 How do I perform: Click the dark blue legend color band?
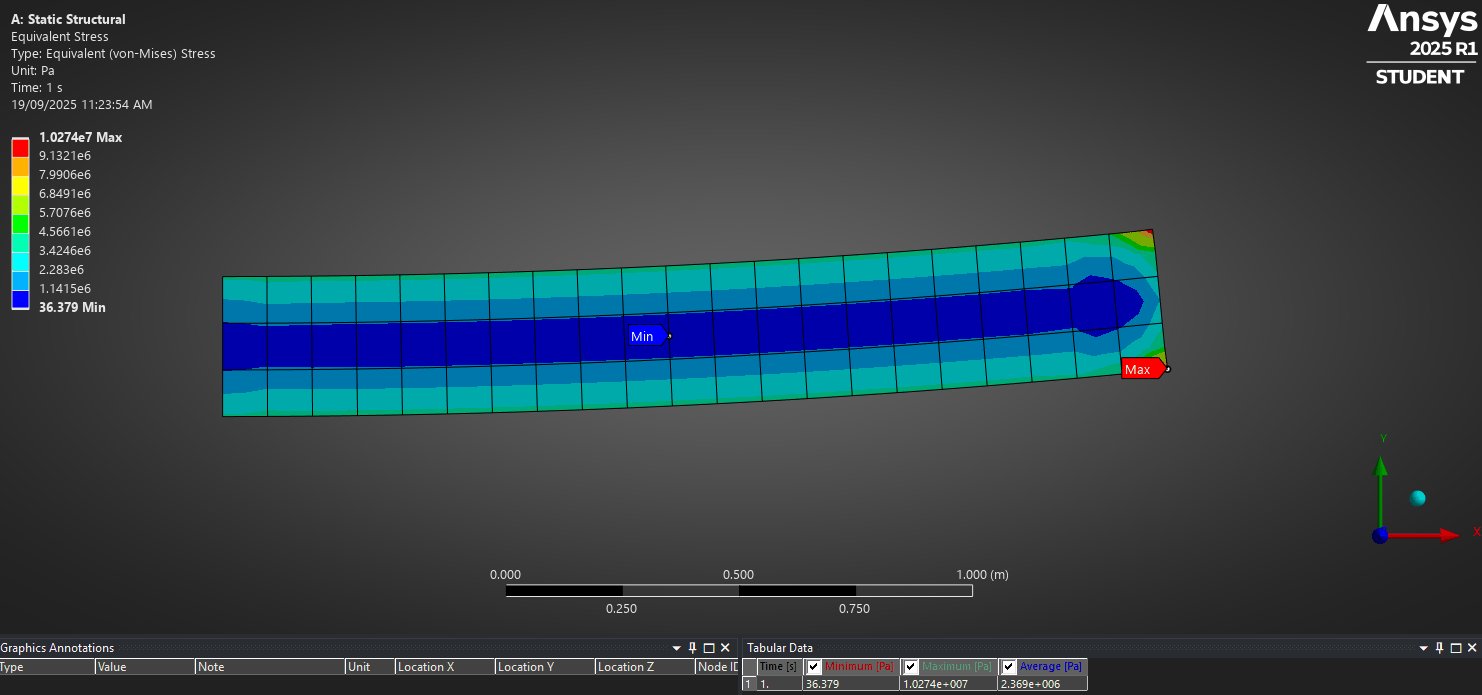20,298
